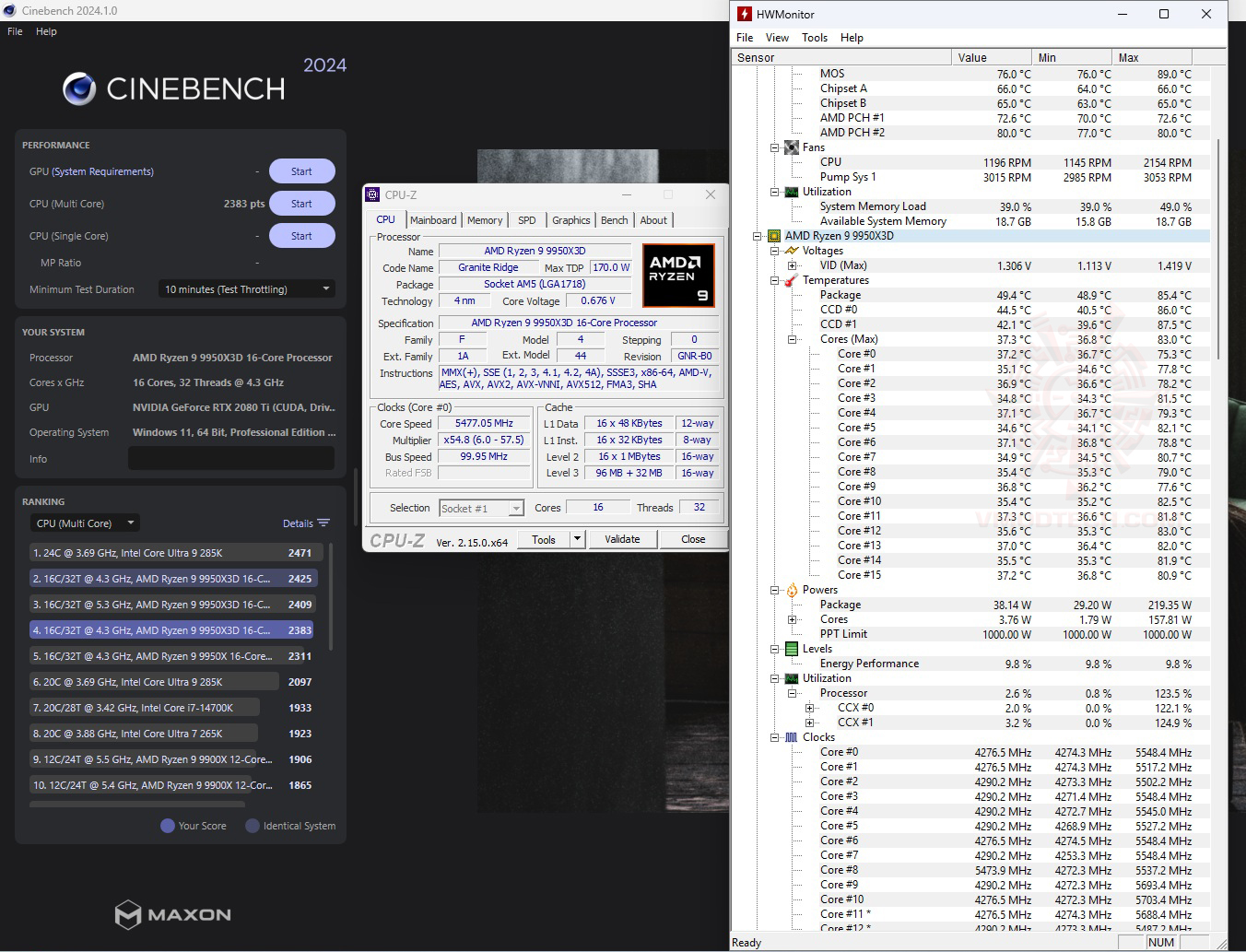The width and height of the screenshot is (1246, 952).
Task: Click the Your Score legend dot
Action: click(168, 826)
